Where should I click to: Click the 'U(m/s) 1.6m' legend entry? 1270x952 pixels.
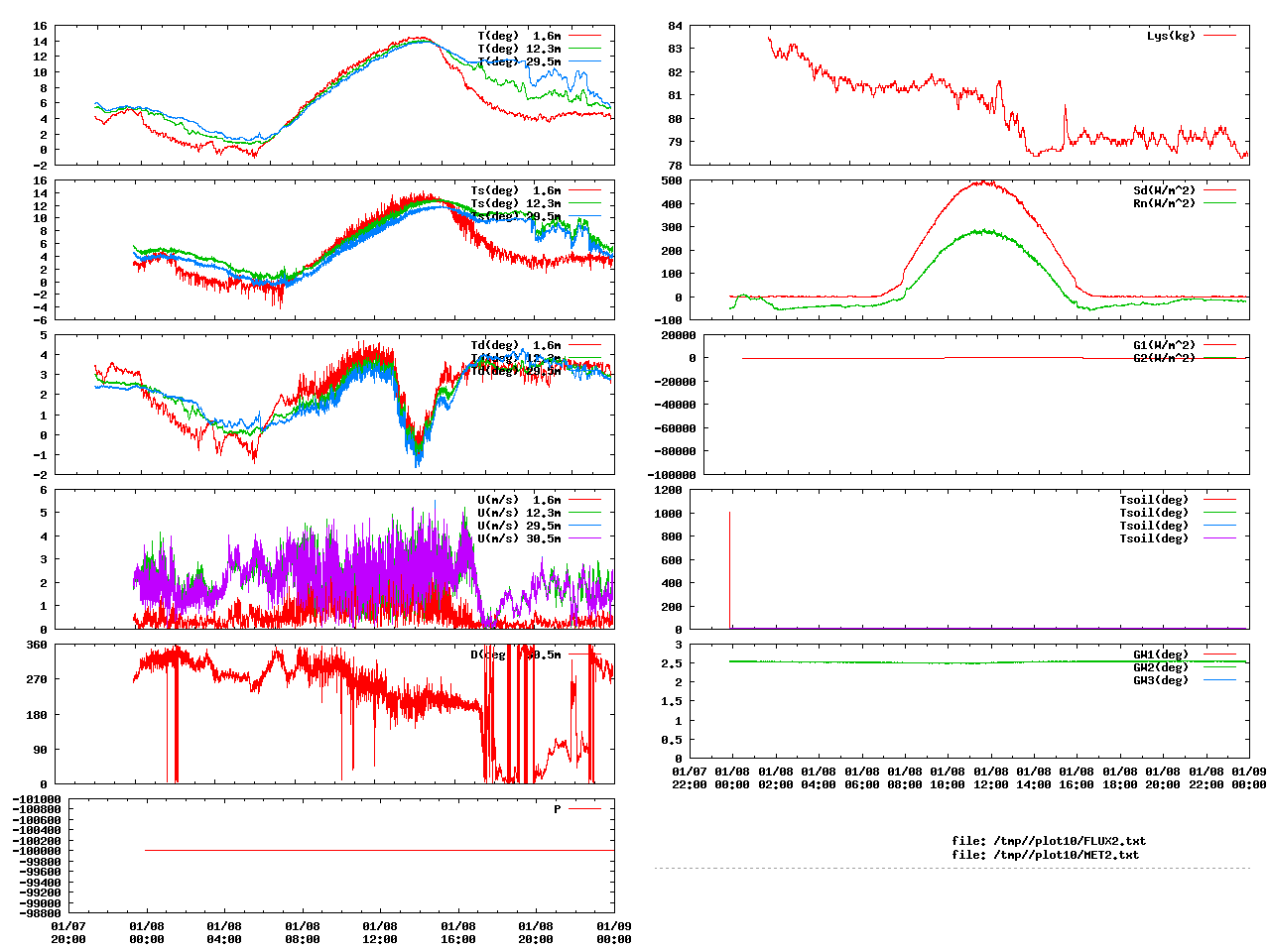coord(519,500)
